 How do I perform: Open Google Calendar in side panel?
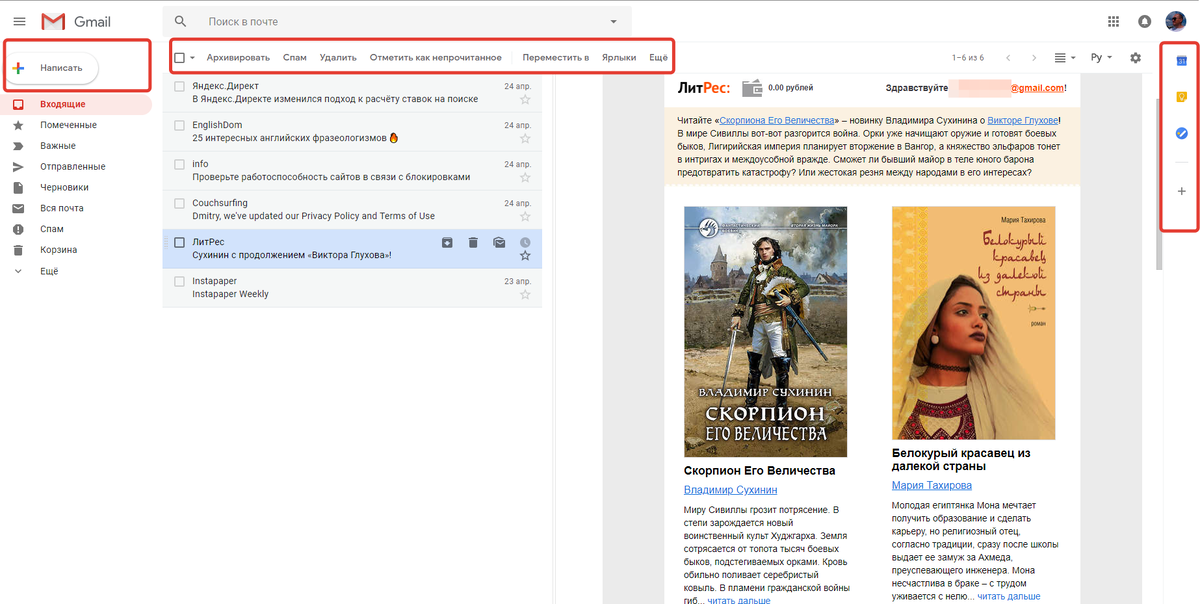pos(1180,61)
